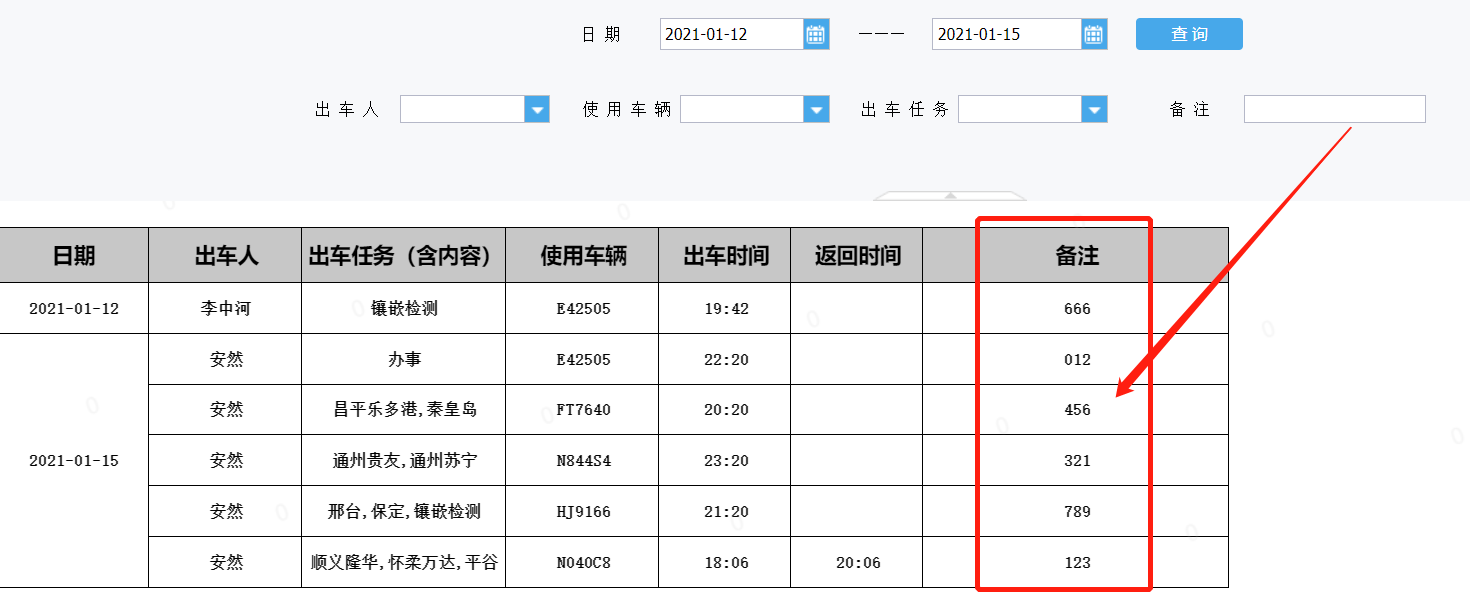Click departure time 21:20
This screenshot has width=1470, height=593.
[x=726, y=512]
